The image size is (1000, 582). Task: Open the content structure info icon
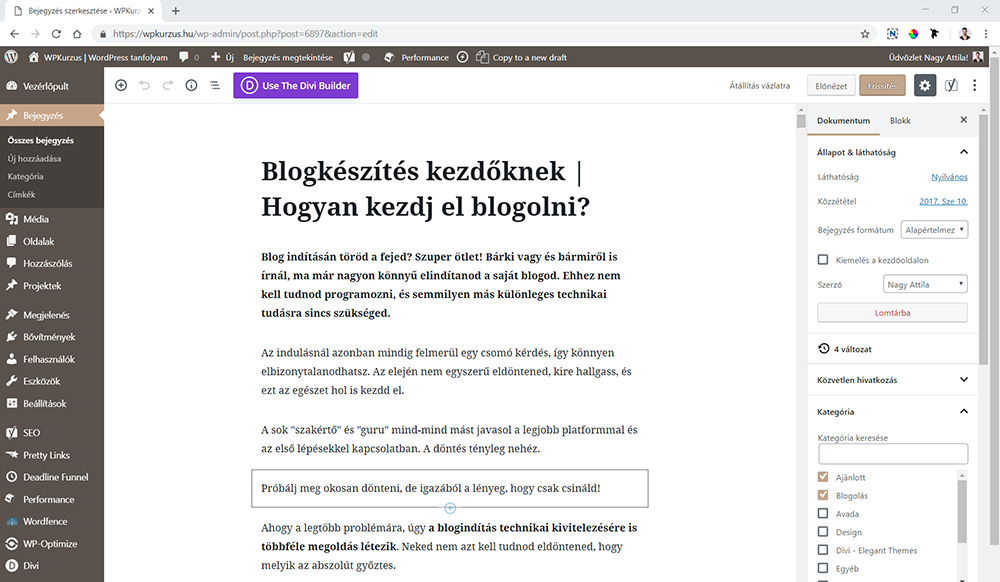tap(189, 85)
